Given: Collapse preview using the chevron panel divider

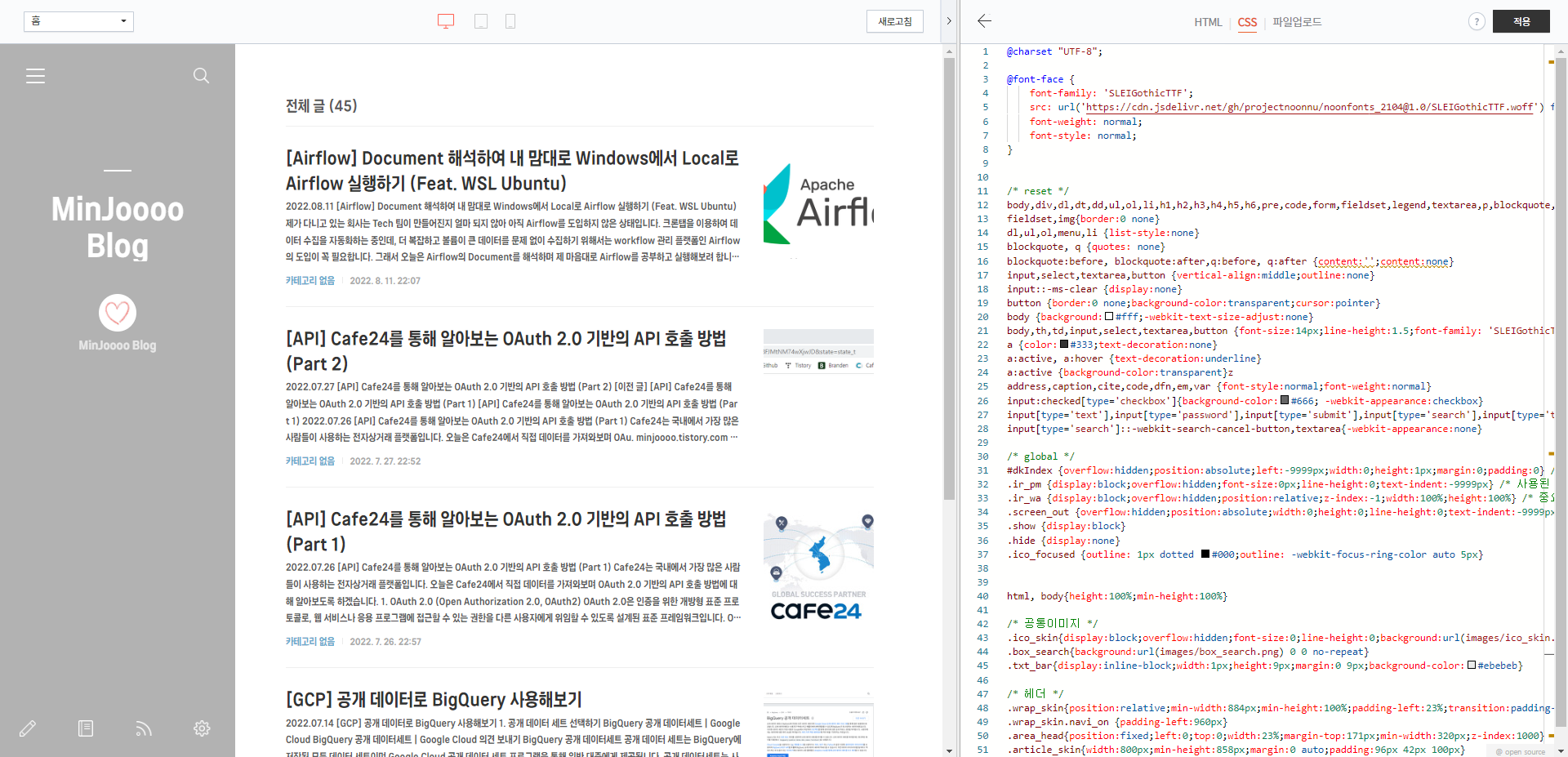Looking at the screenshot, I should (x=948, y=21).
